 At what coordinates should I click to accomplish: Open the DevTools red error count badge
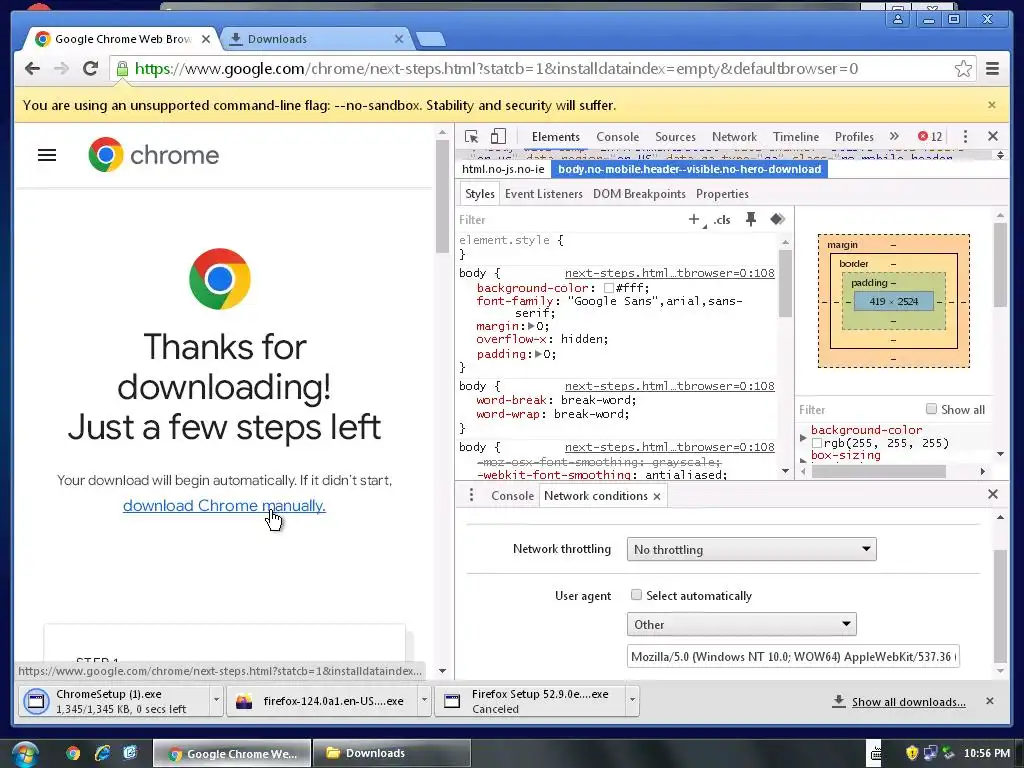[930, 136]
